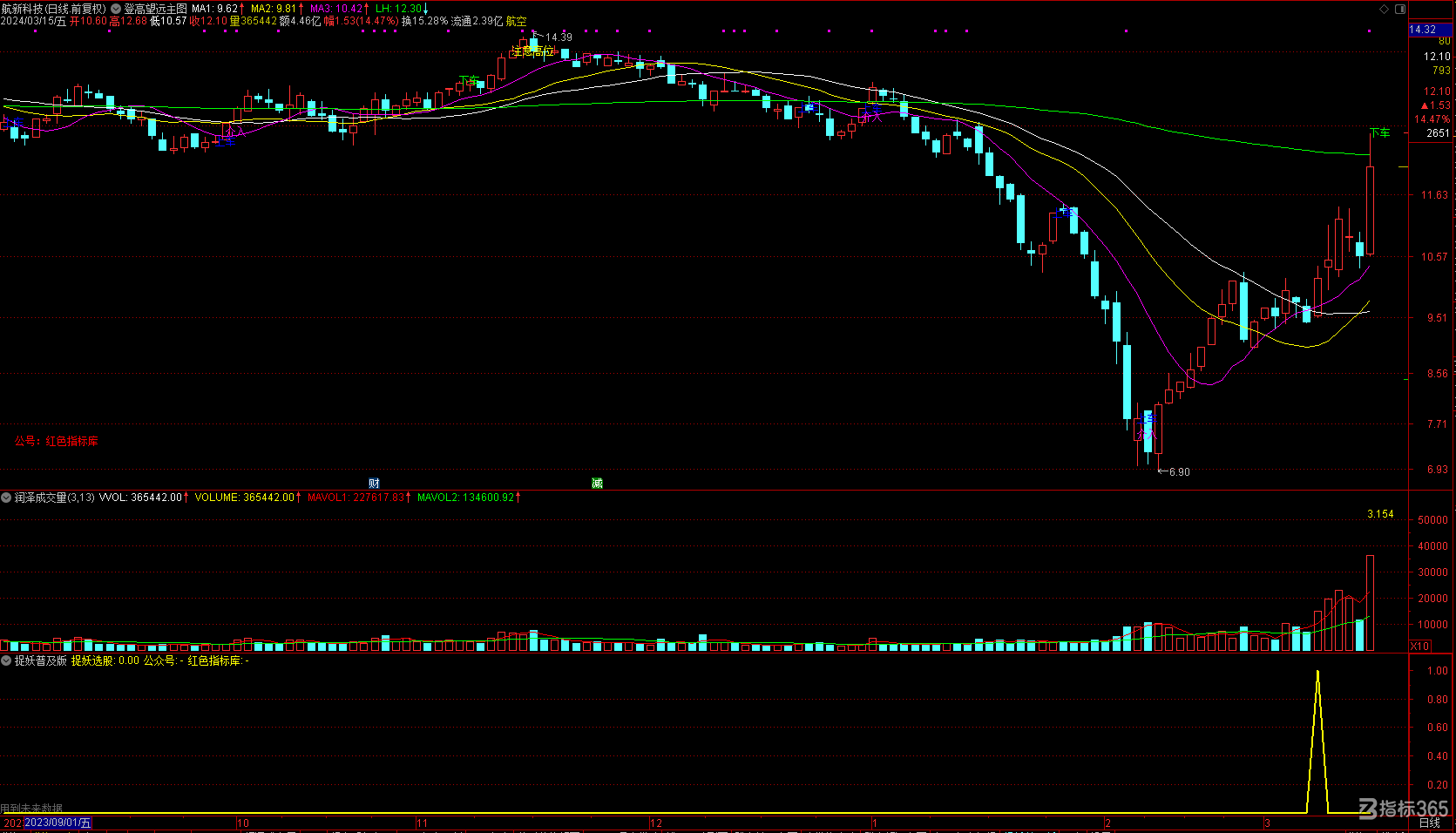The height and width of the screenshot is (833, 1456).
Task: Click stock title 航新科技(日线.前复权)
Action: (54, 9)
